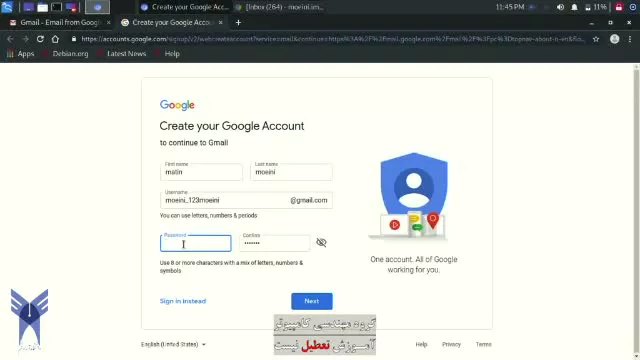Open the footer Help link
Viewport: 640px width, 360px height.
[x=421, y=344]
